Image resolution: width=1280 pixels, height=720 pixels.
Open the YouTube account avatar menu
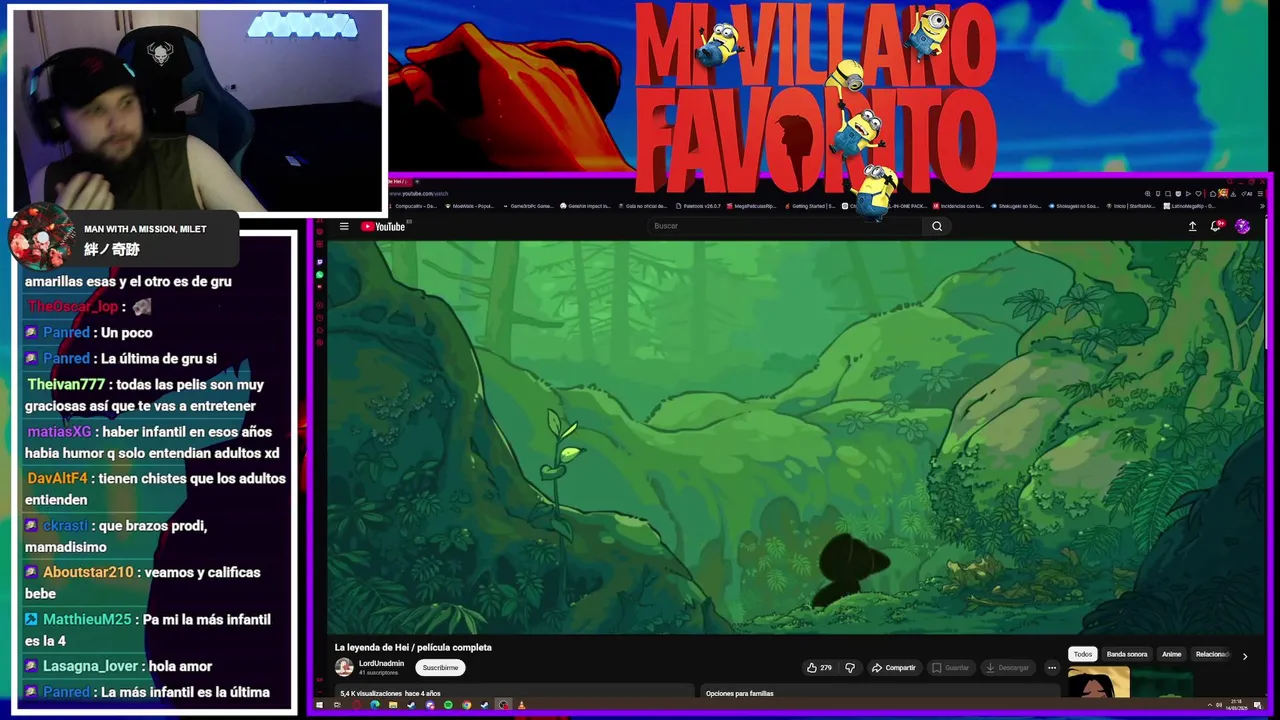pyautogui.click(x=1242, y=226)
